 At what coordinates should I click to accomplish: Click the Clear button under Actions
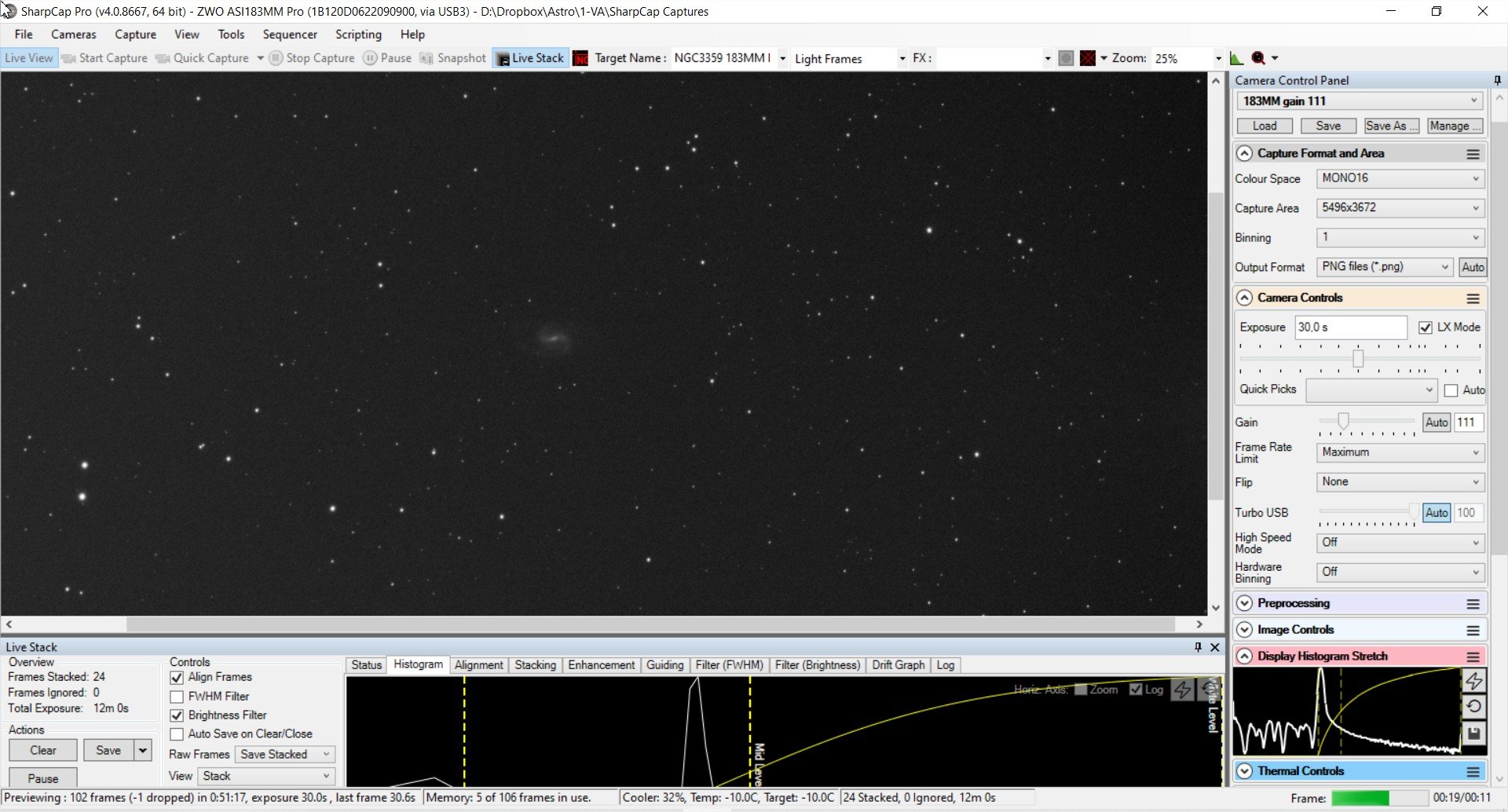click(x=43, y=751)
